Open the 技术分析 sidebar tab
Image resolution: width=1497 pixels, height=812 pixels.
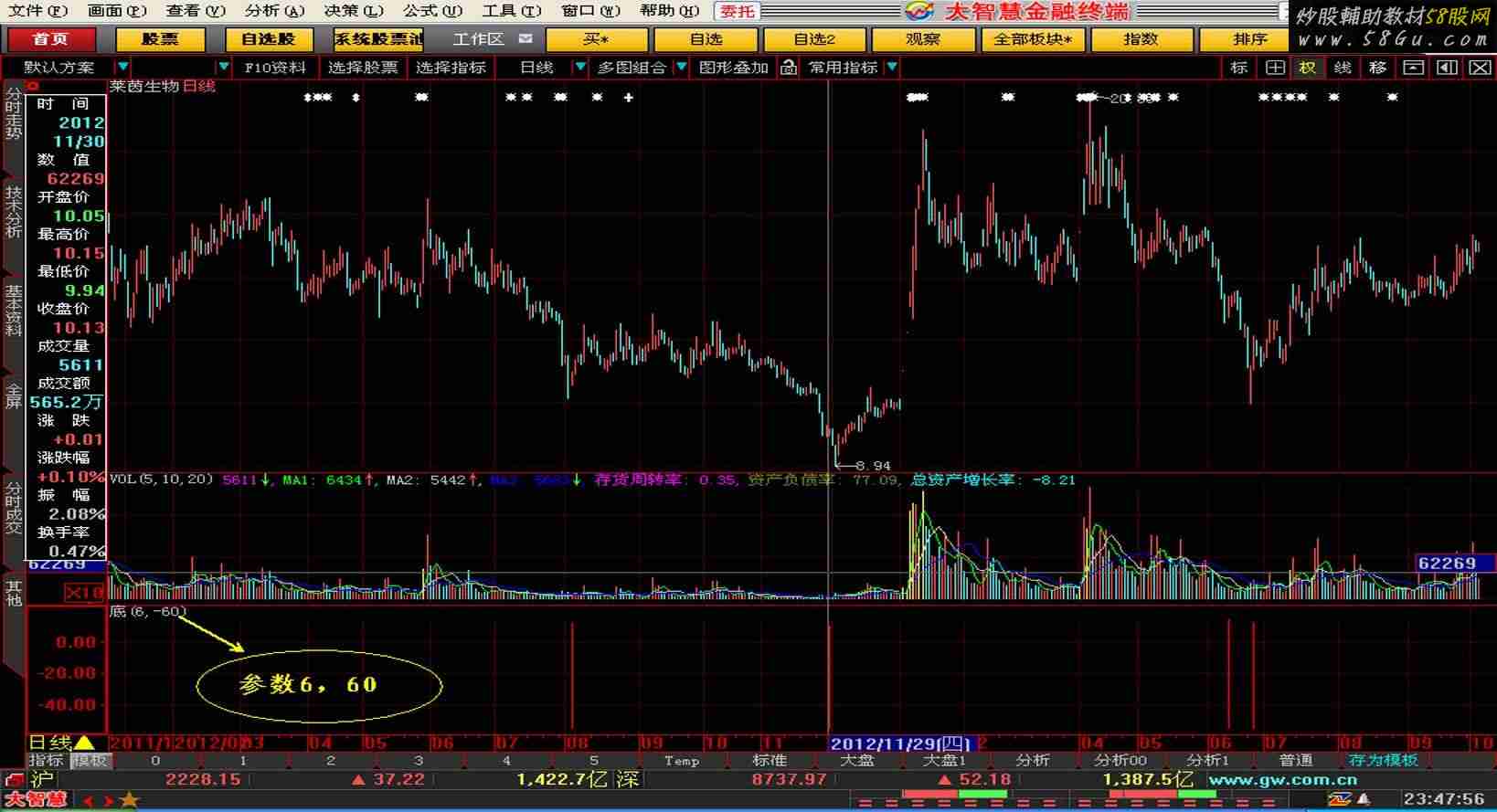(13, 212)
